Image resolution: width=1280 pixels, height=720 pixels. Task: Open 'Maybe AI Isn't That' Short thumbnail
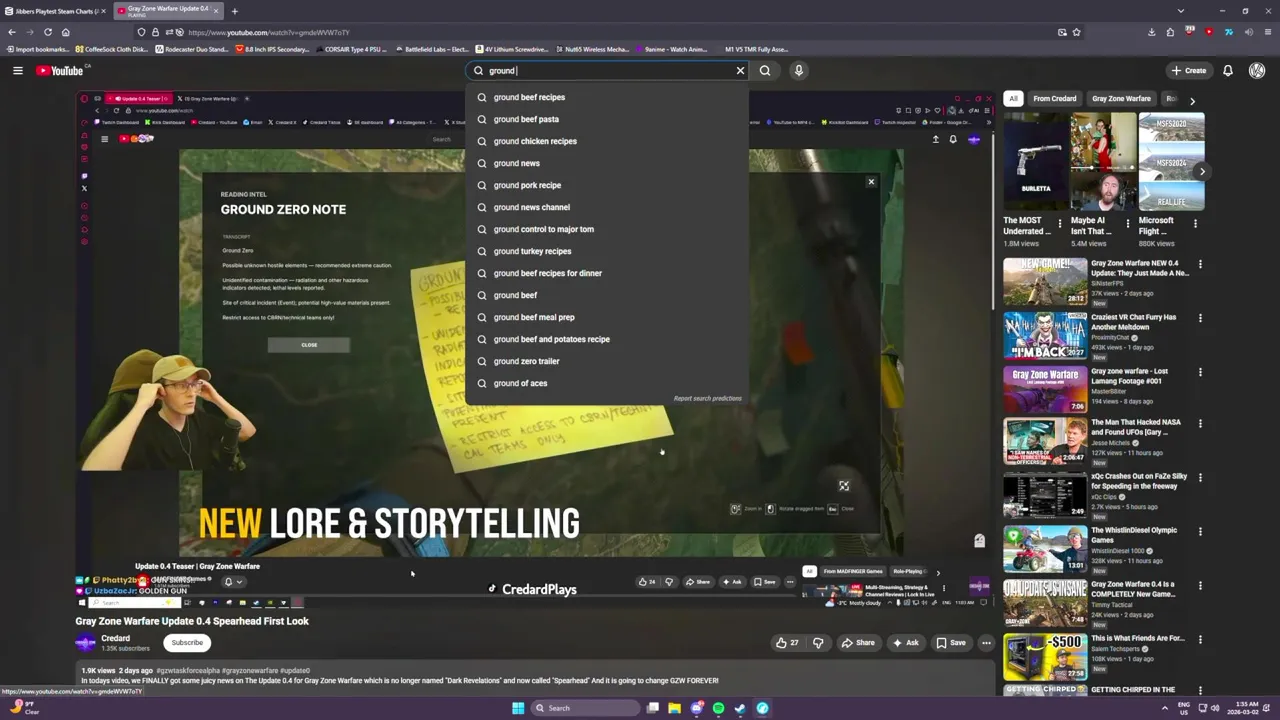pos(1104,161)
